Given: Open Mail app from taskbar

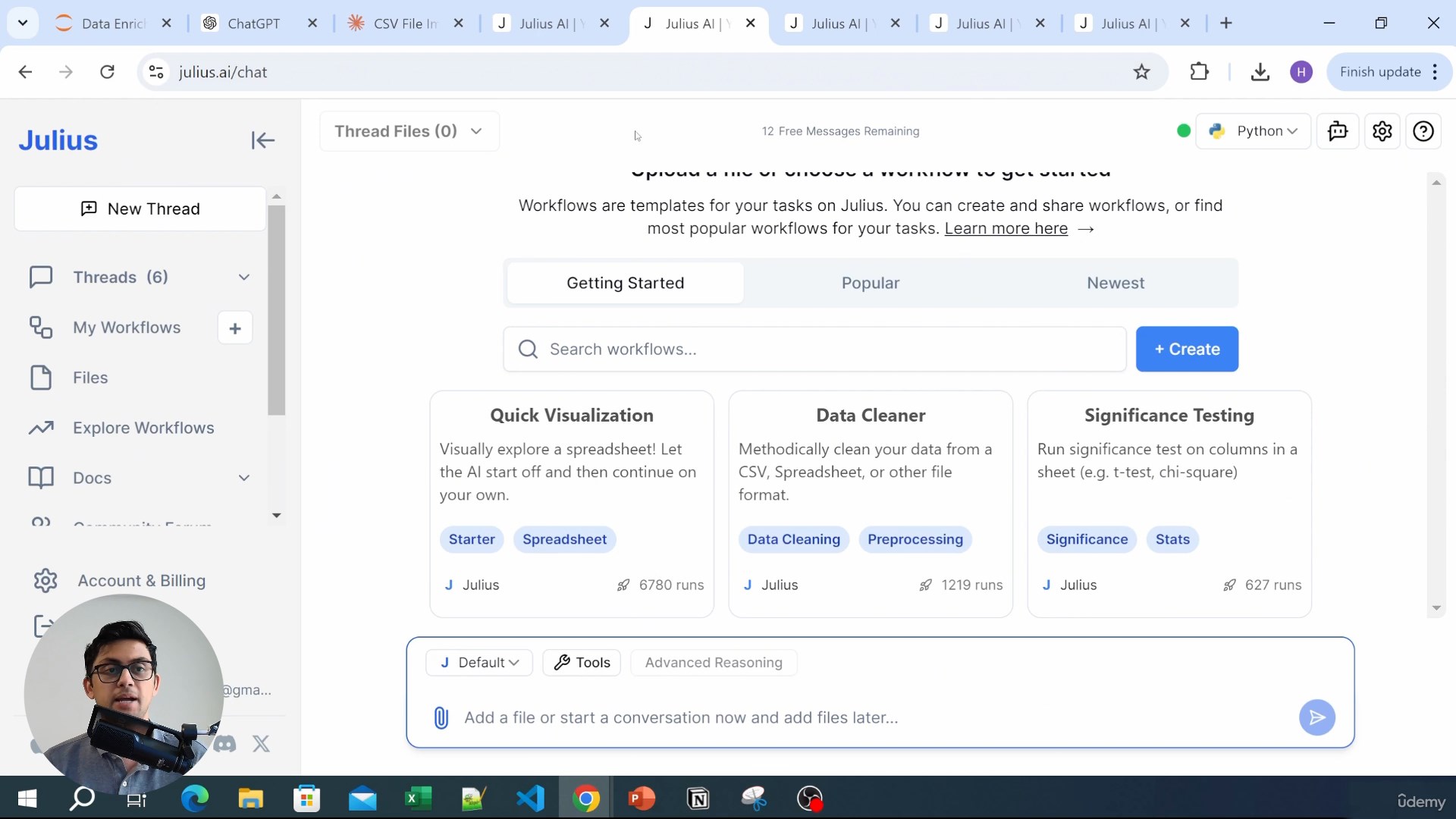Looking at the screenshot, I should tap(362, 798).
